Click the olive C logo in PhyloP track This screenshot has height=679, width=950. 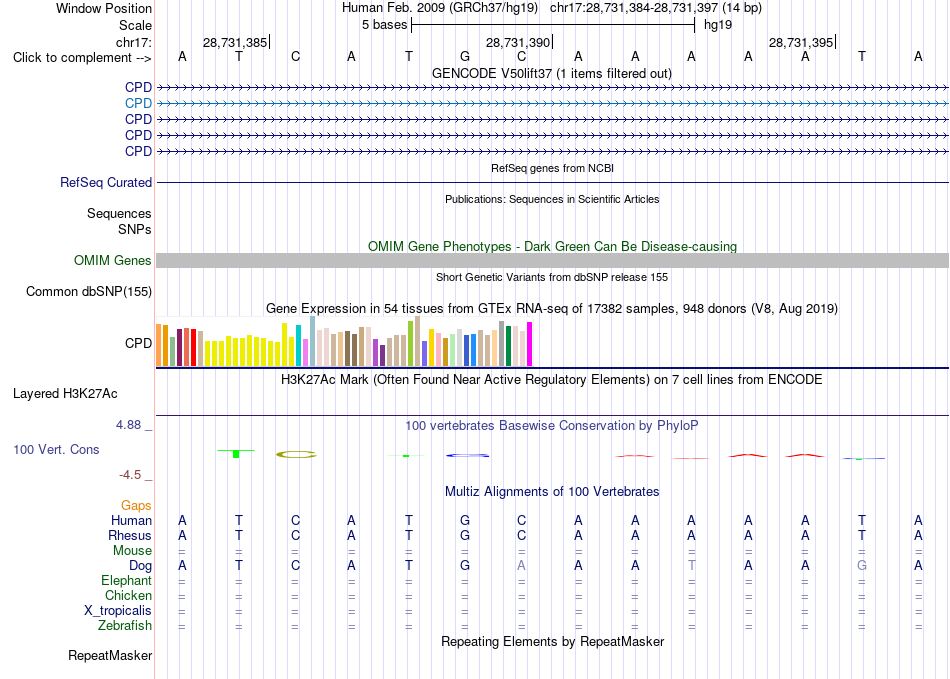pos(296,454)
